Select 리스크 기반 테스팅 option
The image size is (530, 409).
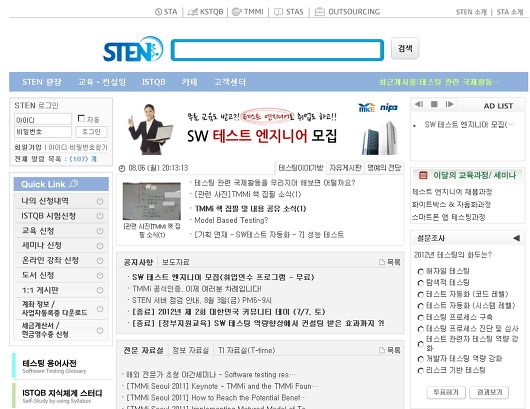click(x=420, y=370)
